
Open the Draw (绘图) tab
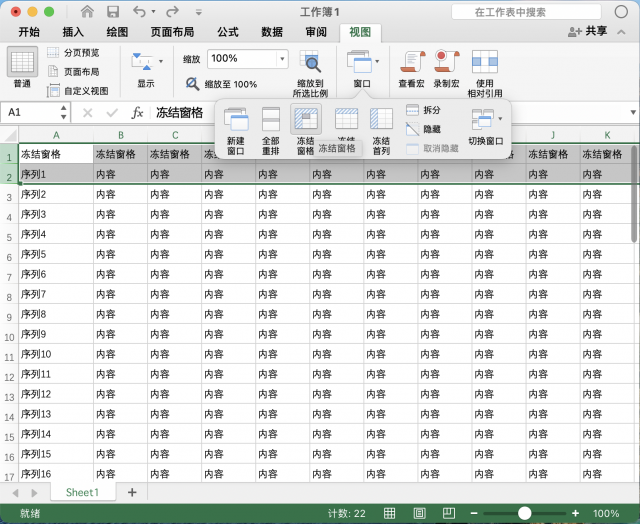[x=117, y=32]
